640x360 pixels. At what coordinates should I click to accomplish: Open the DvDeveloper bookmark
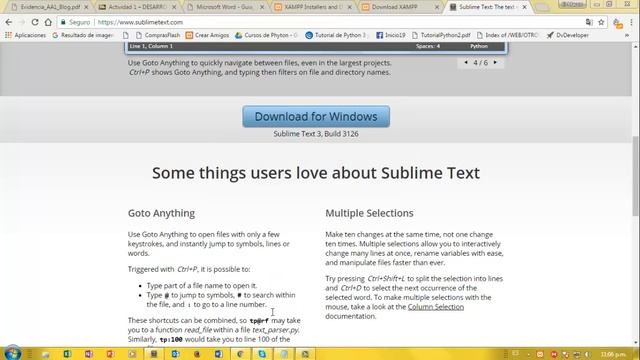coord(568,35)
